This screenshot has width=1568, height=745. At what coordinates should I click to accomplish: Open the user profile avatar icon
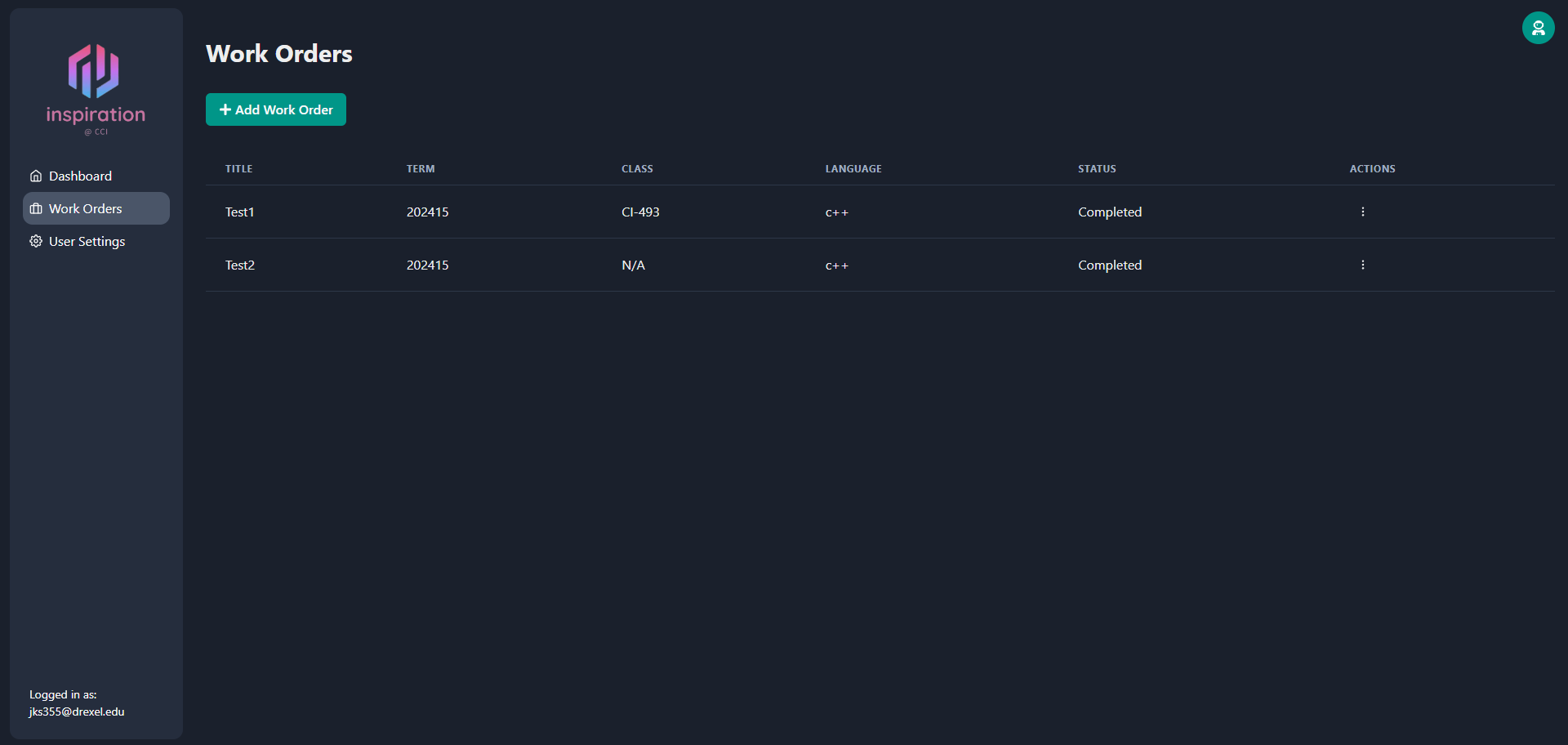point(1539,27)
